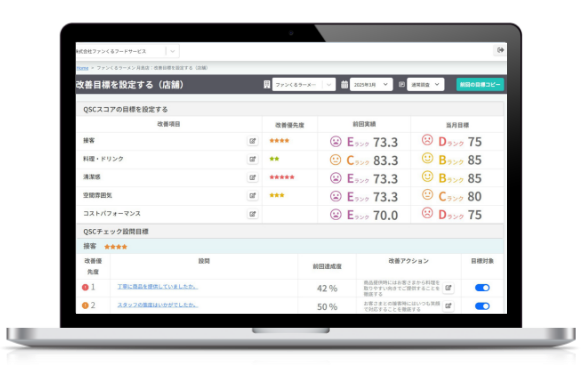Click the Home breadcrumb link

point(83,68)
